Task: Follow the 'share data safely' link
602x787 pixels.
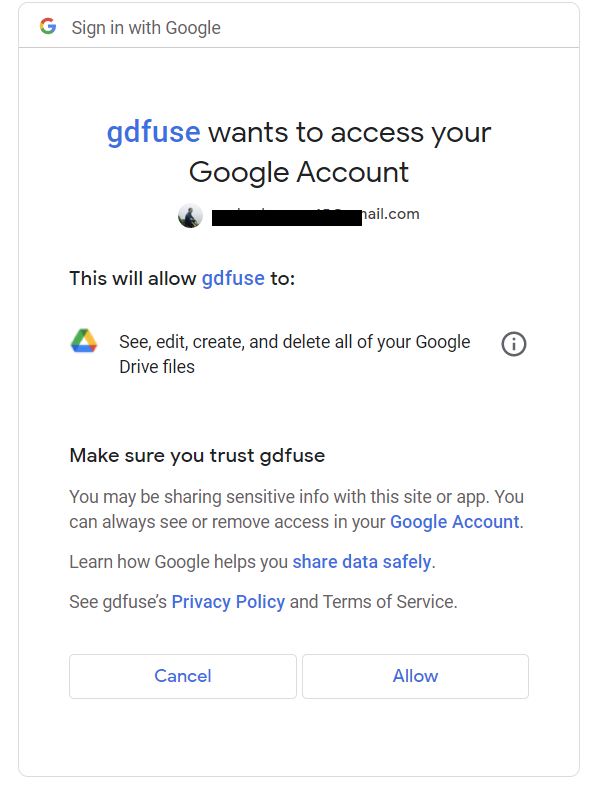Action: pyautogui.click(x=362, y=562)
